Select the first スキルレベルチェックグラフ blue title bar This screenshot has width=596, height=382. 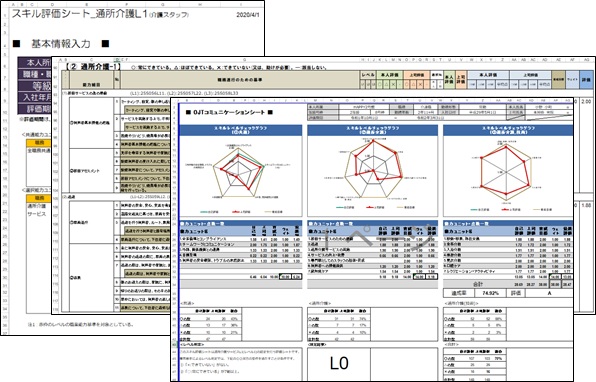241,130
